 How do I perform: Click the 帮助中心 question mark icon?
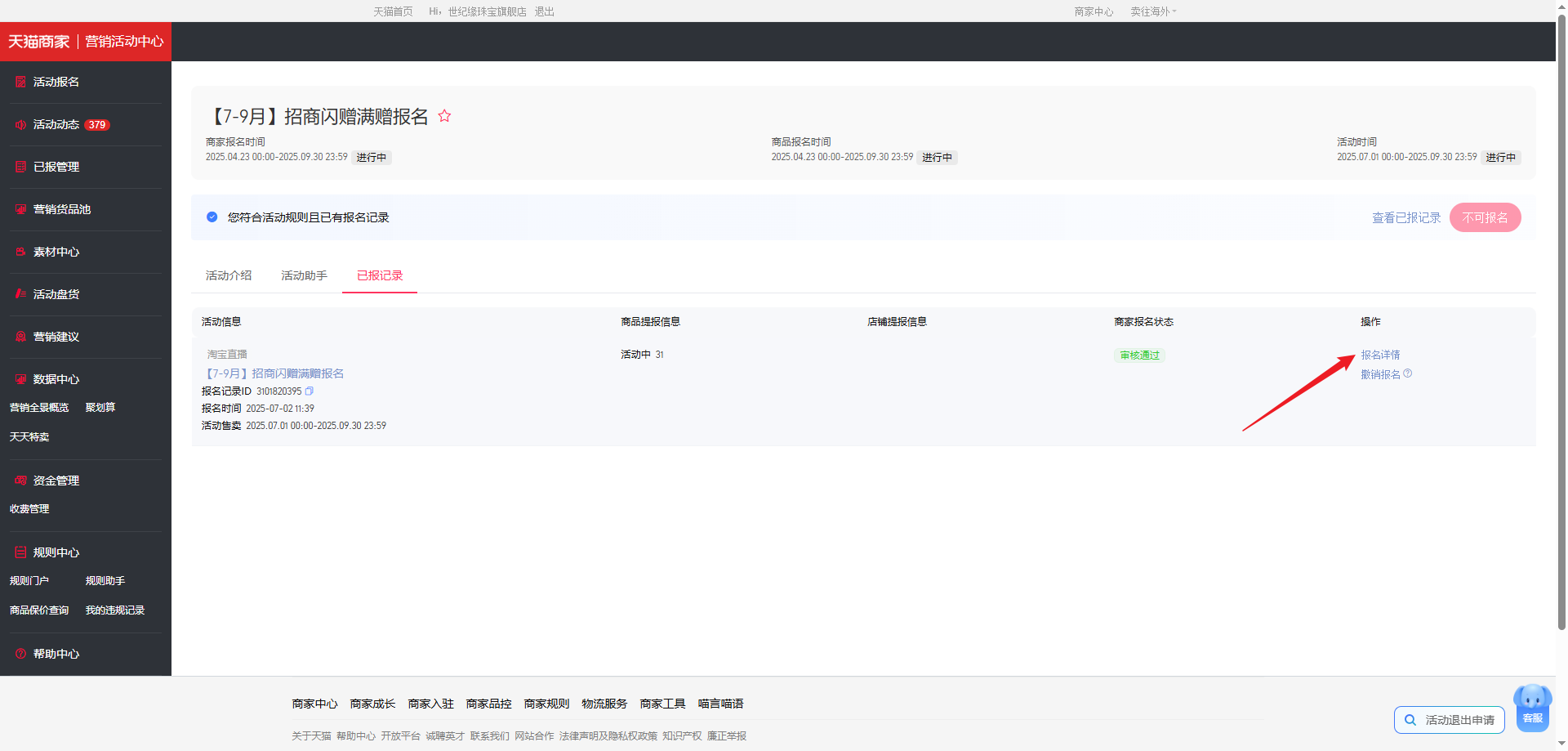(20, 654)
